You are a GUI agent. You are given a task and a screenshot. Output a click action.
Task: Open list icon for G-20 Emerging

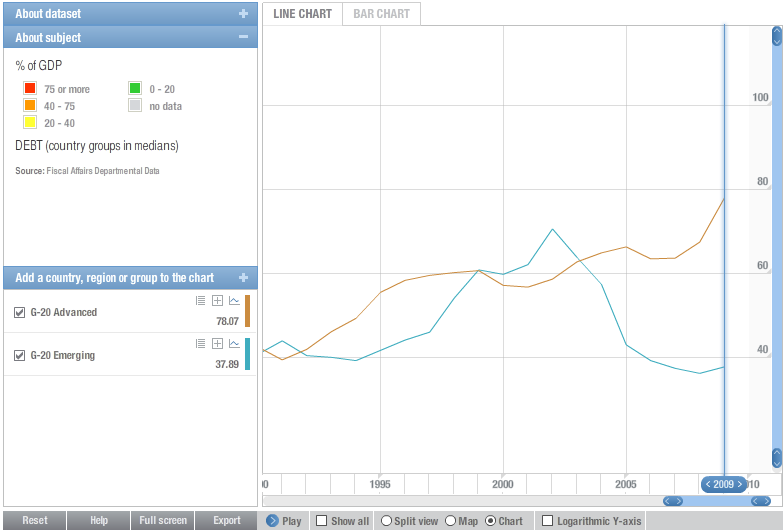pos(200,344)
